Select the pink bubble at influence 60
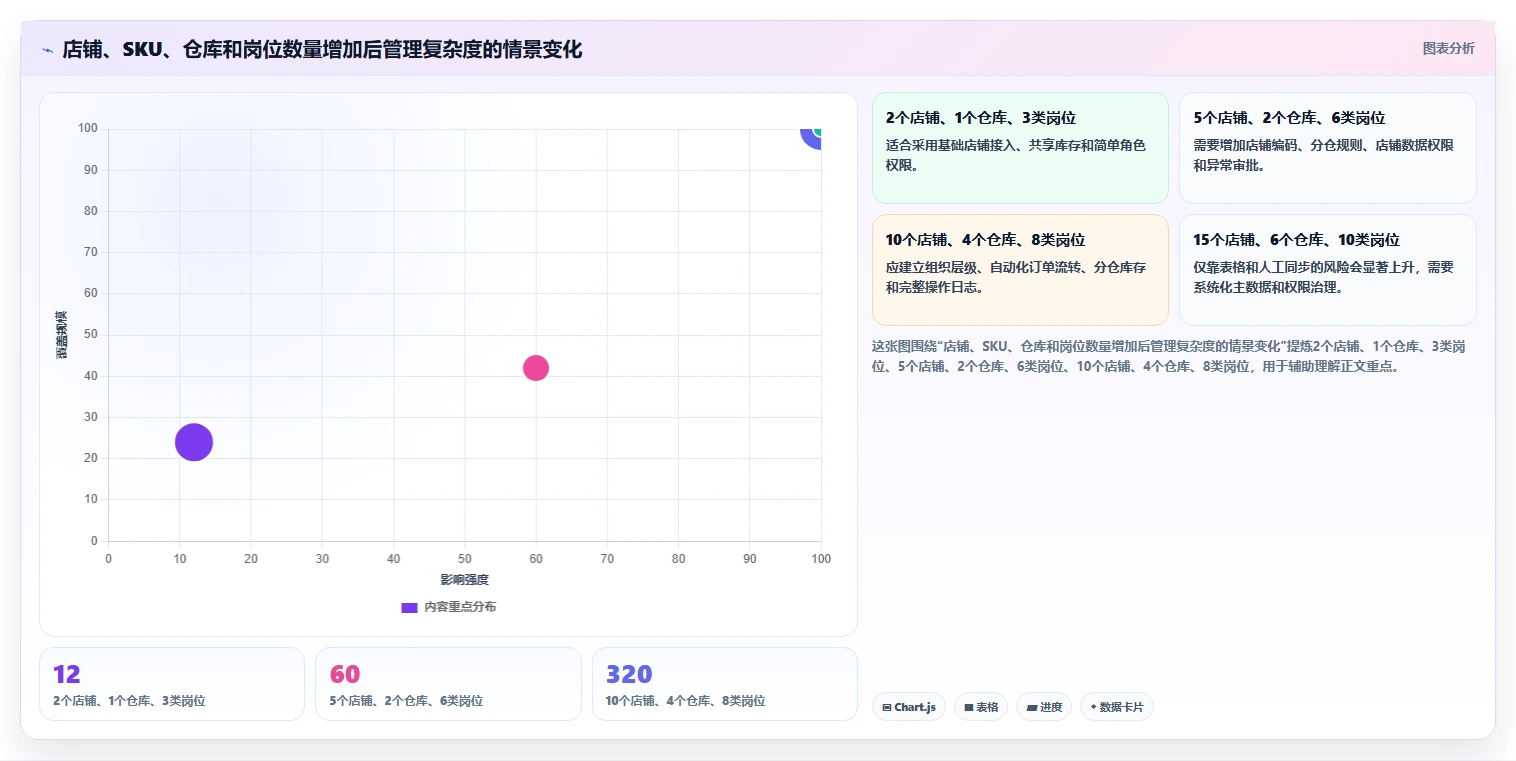1516x761 pixels. (x=536, y=368)
